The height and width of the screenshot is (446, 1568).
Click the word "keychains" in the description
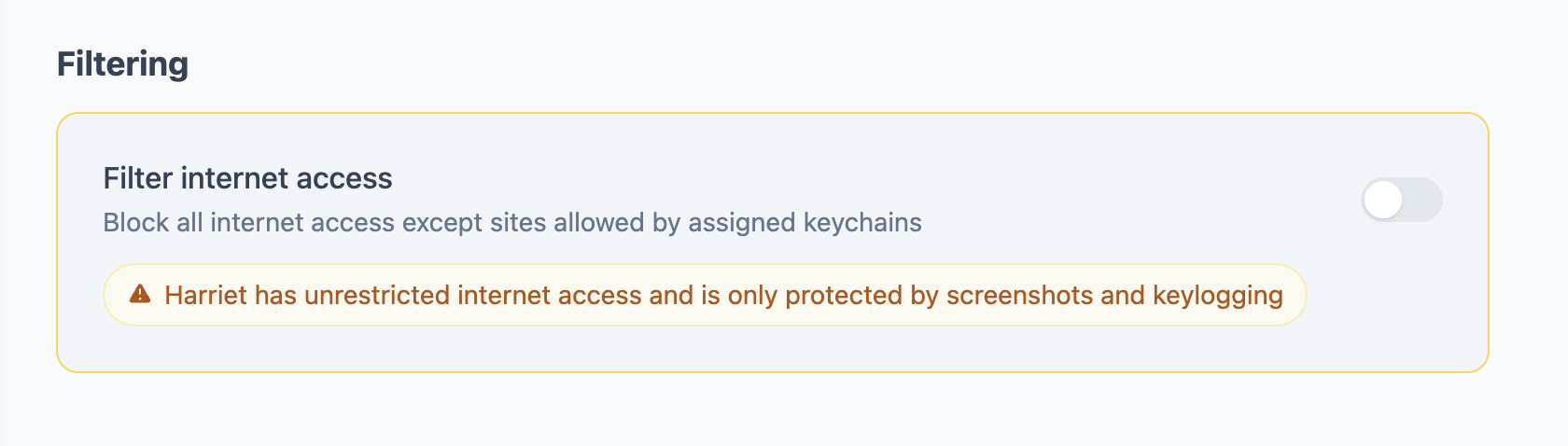[862, 223]
